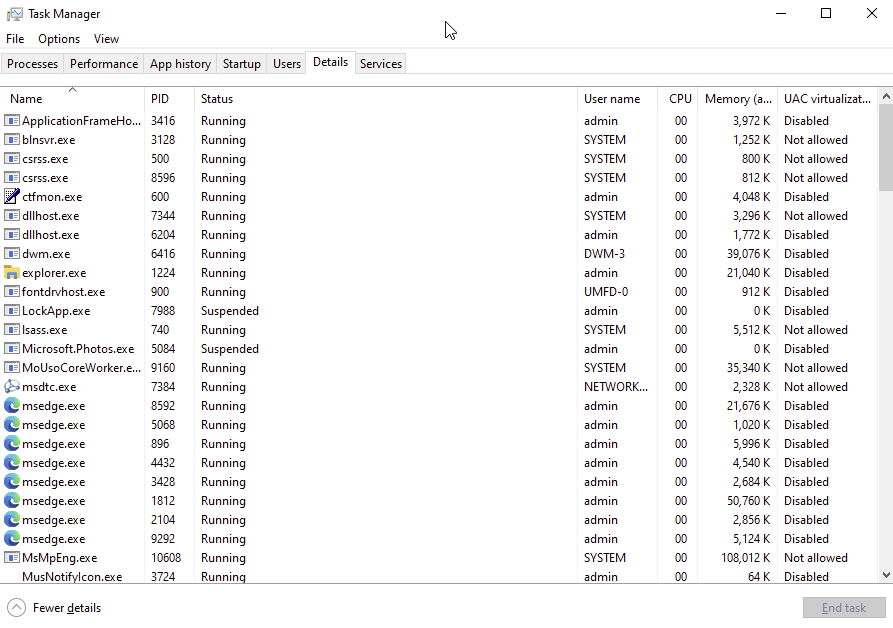This screenshot has height=628, width=893.
Task: Click the Edge icon for msedge.exe PID 9292
Action: click(x=11, y=539)
